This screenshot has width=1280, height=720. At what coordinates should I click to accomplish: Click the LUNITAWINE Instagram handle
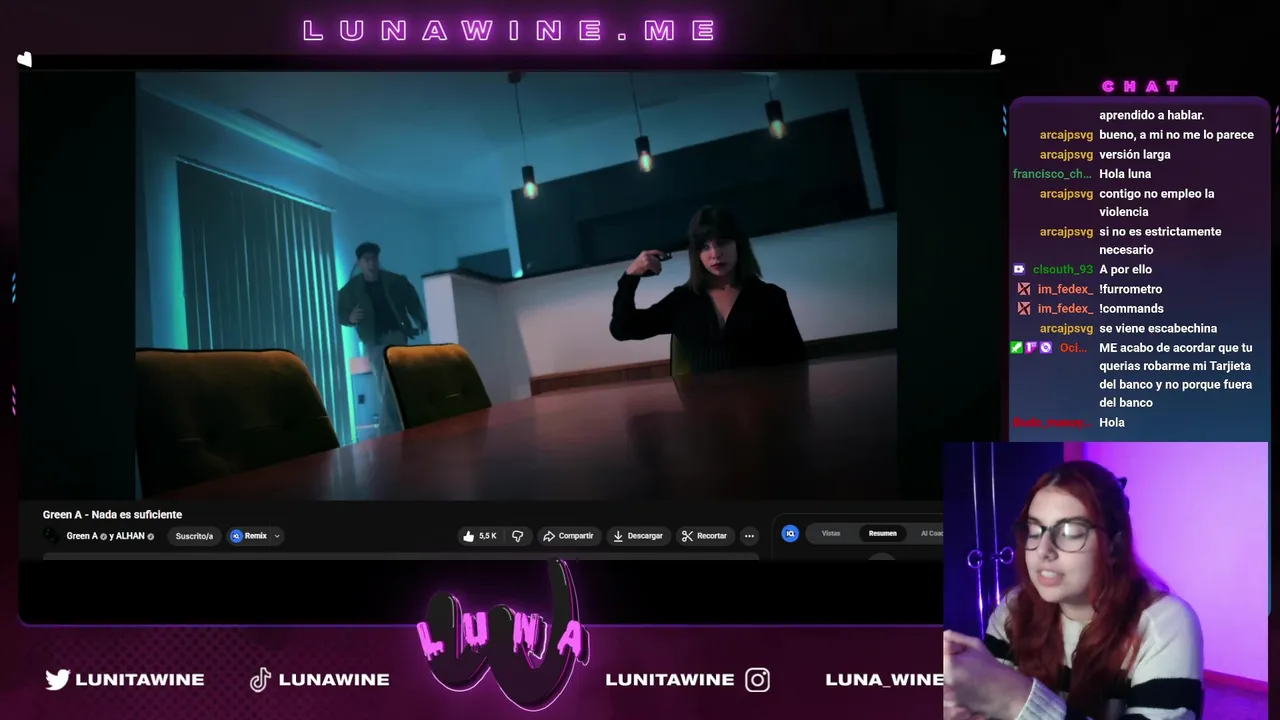coord(670,680)
